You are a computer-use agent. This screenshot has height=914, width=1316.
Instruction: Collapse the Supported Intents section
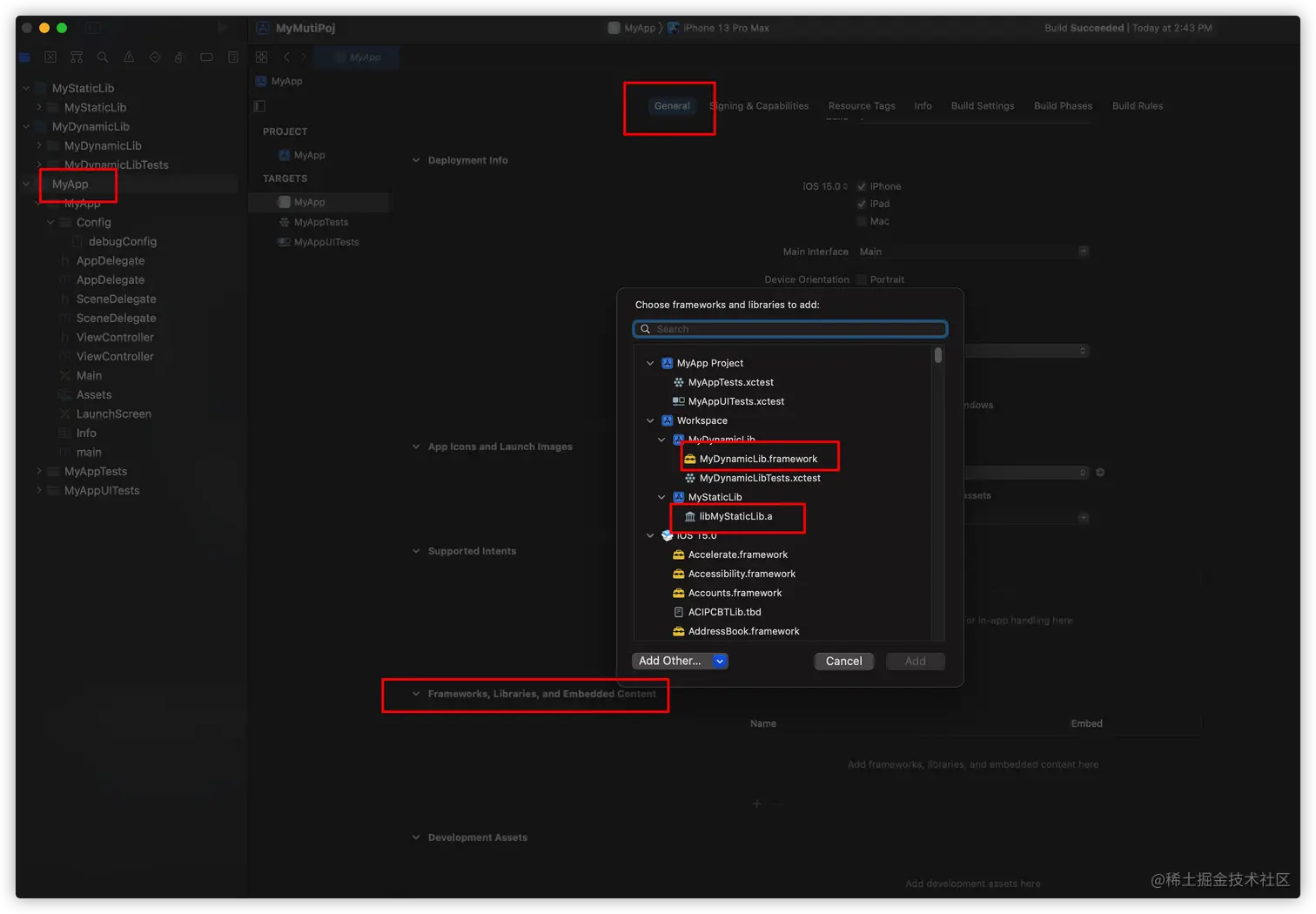pos(416,551)
